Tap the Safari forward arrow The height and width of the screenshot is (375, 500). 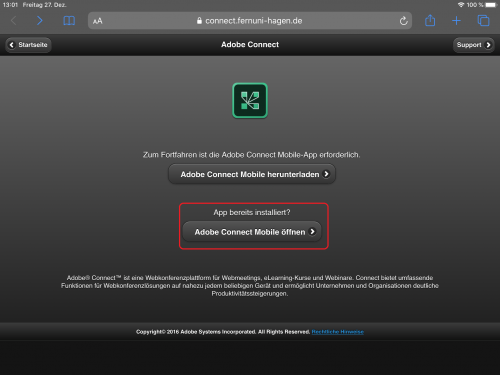(40, 21)
